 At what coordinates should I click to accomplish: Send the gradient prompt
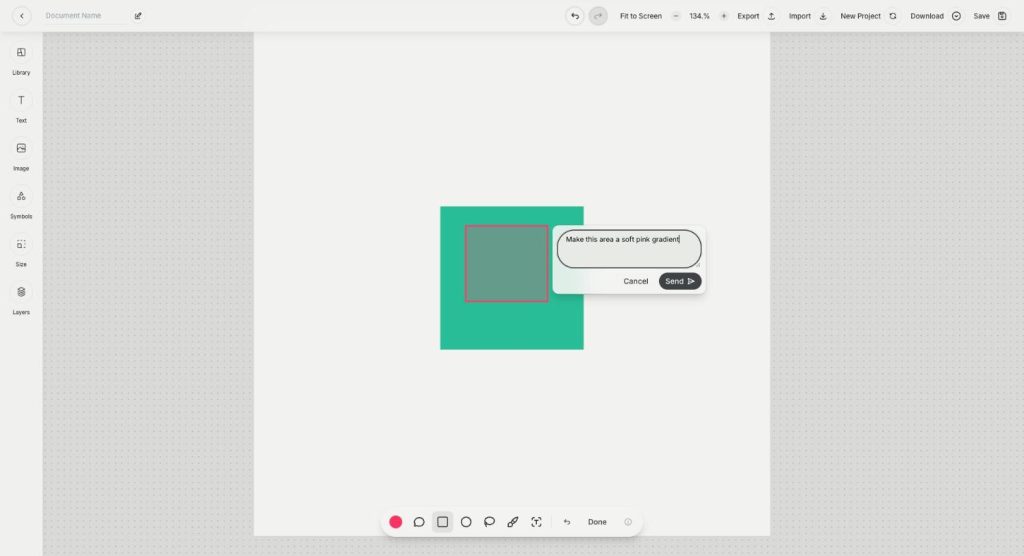tap(680, 281)
